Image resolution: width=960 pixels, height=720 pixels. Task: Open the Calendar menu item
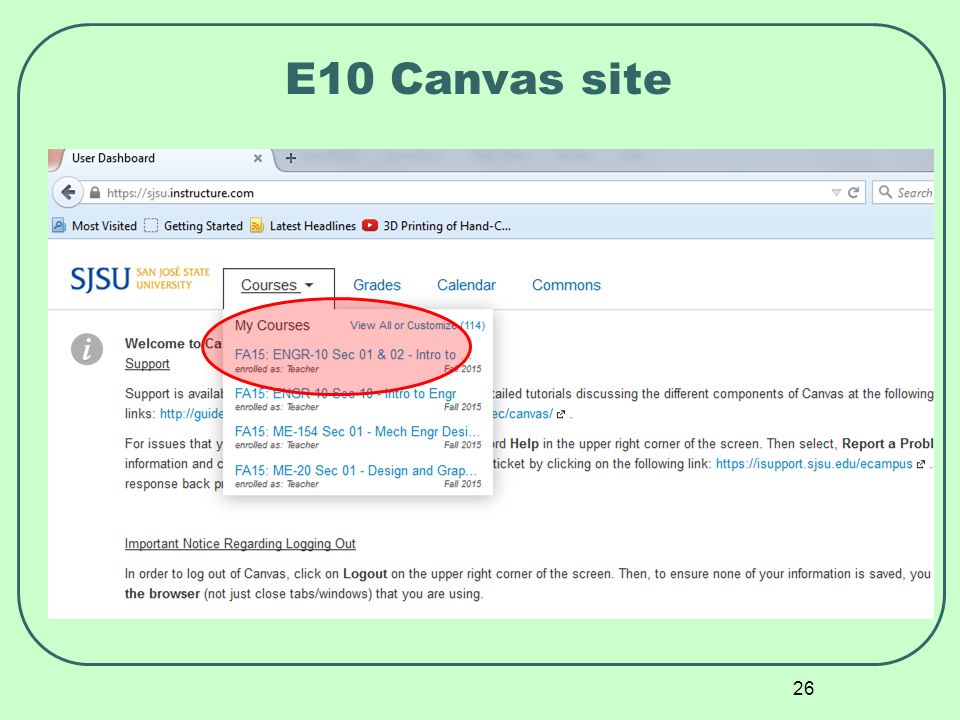click(466, 285)
